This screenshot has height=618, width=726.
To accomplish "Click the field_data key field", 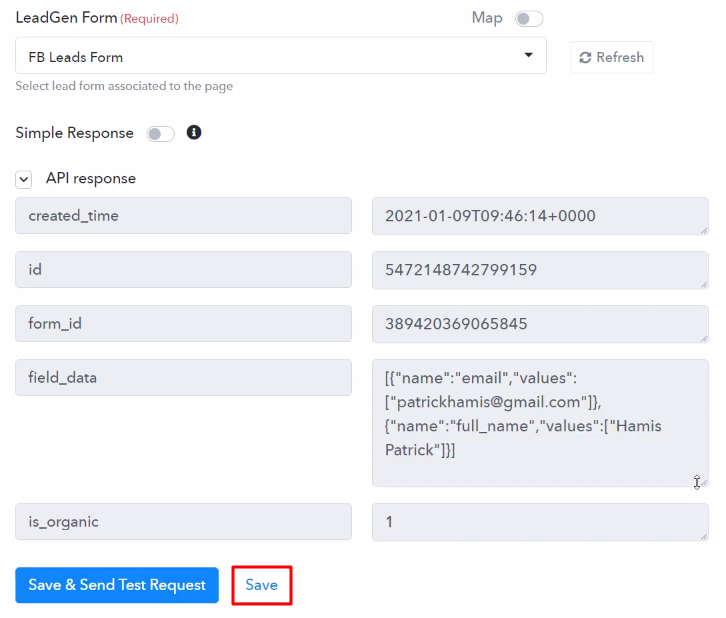I will (x=183, y=378).
